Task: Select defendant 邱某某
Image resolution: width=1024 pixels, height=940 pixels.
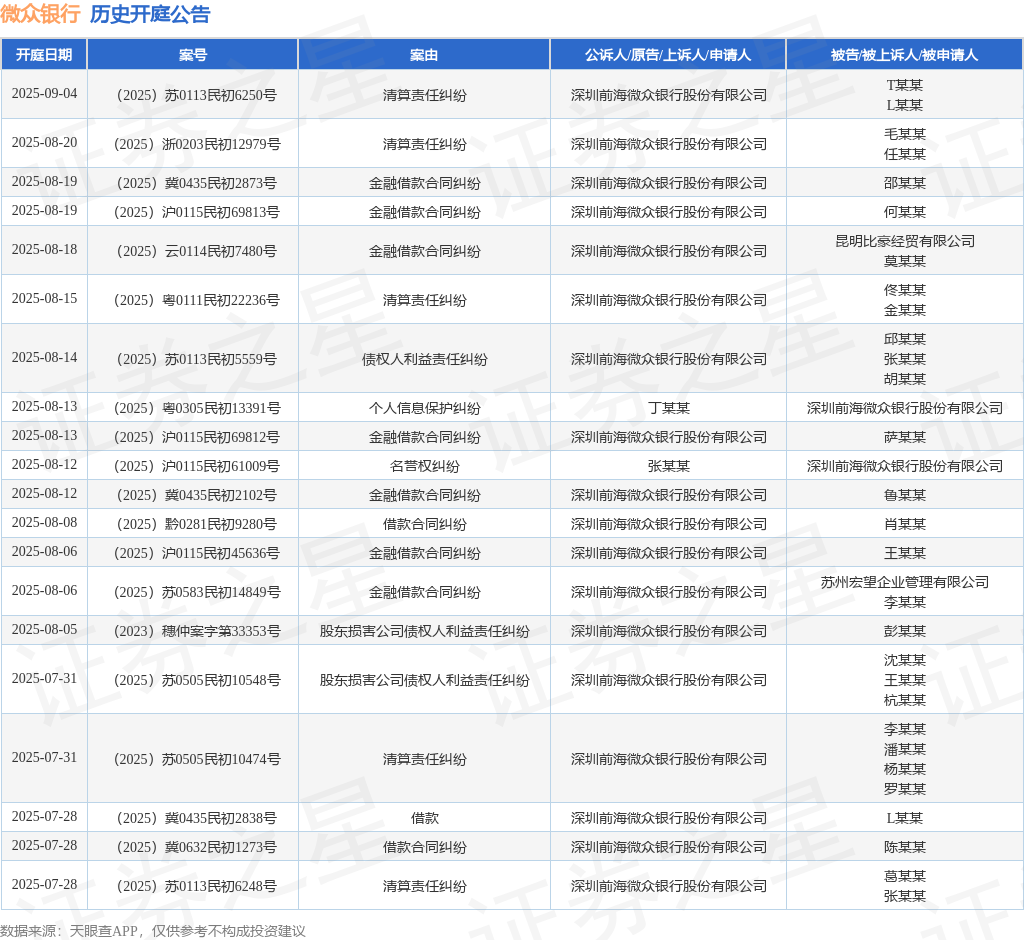Action: pos(904,339)
